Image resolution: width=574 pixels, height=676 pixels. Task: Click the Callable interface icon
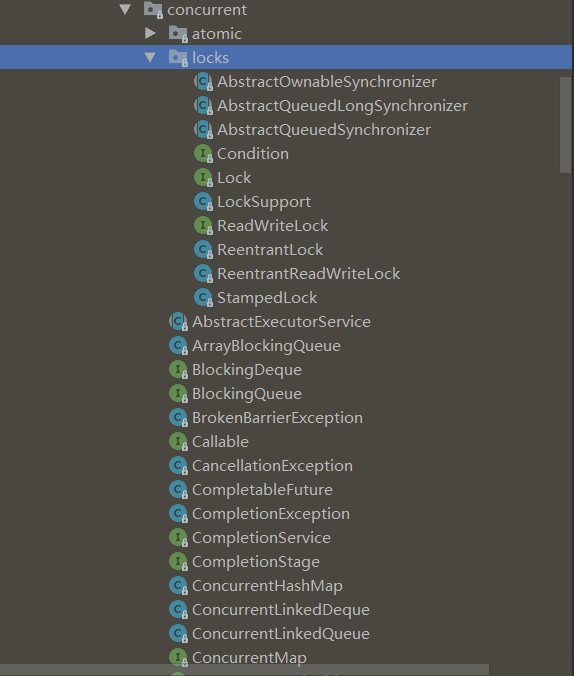[178, 441]
